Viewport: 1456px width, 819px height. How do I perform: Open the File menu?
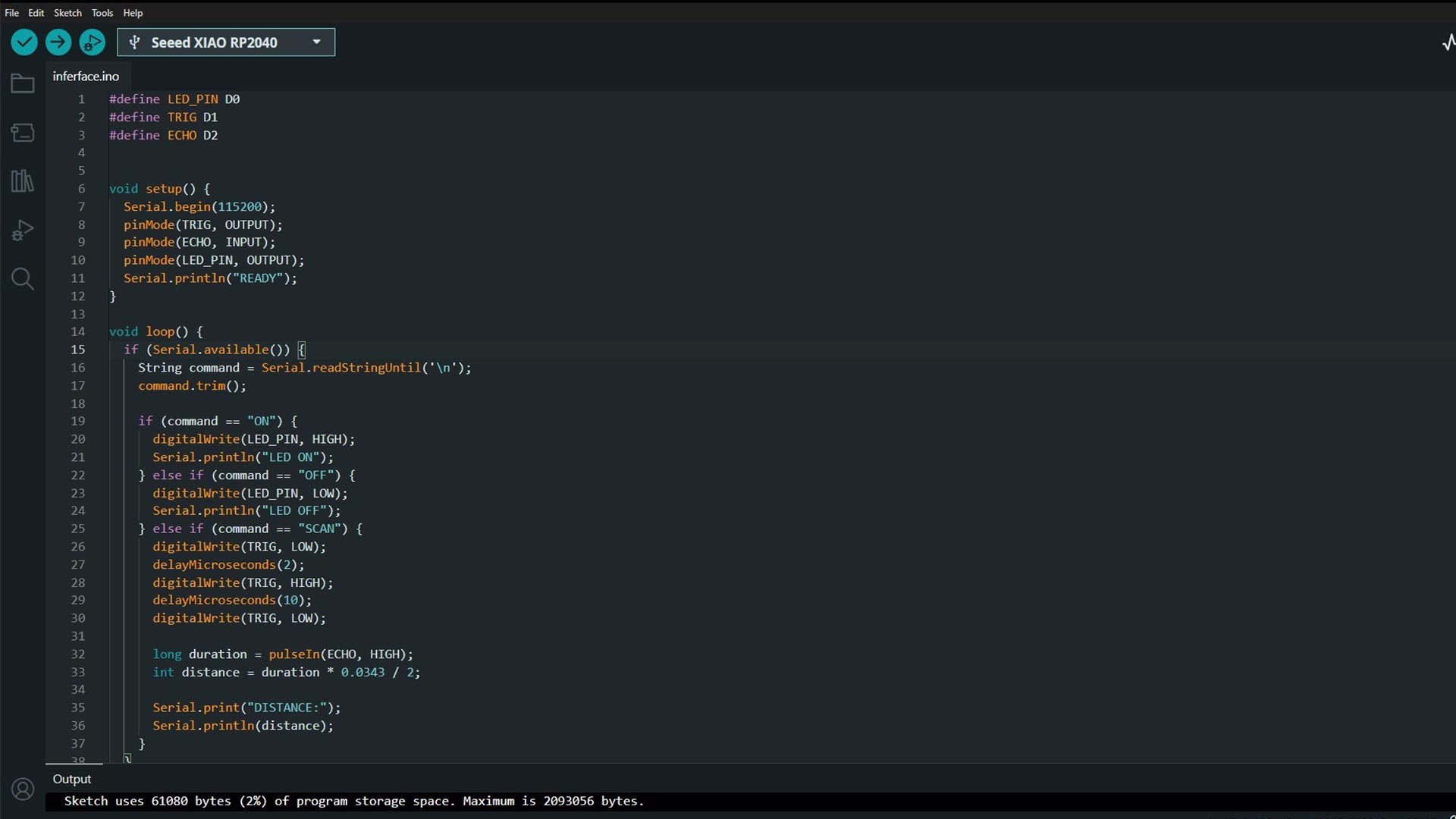click(12, 13)
